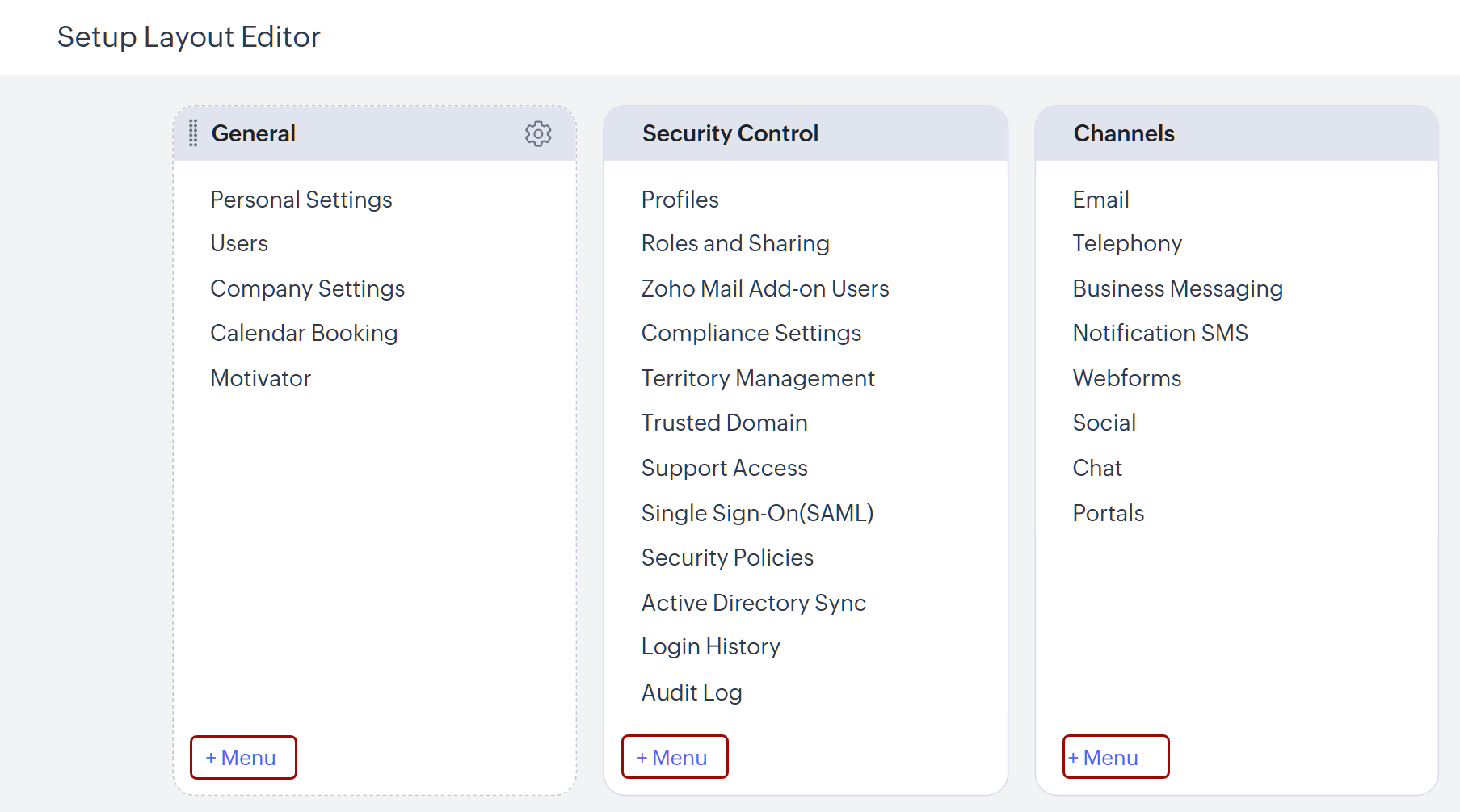1460x812 pixels.
Task: Open General section settings gear
Action: coord(538,133)
